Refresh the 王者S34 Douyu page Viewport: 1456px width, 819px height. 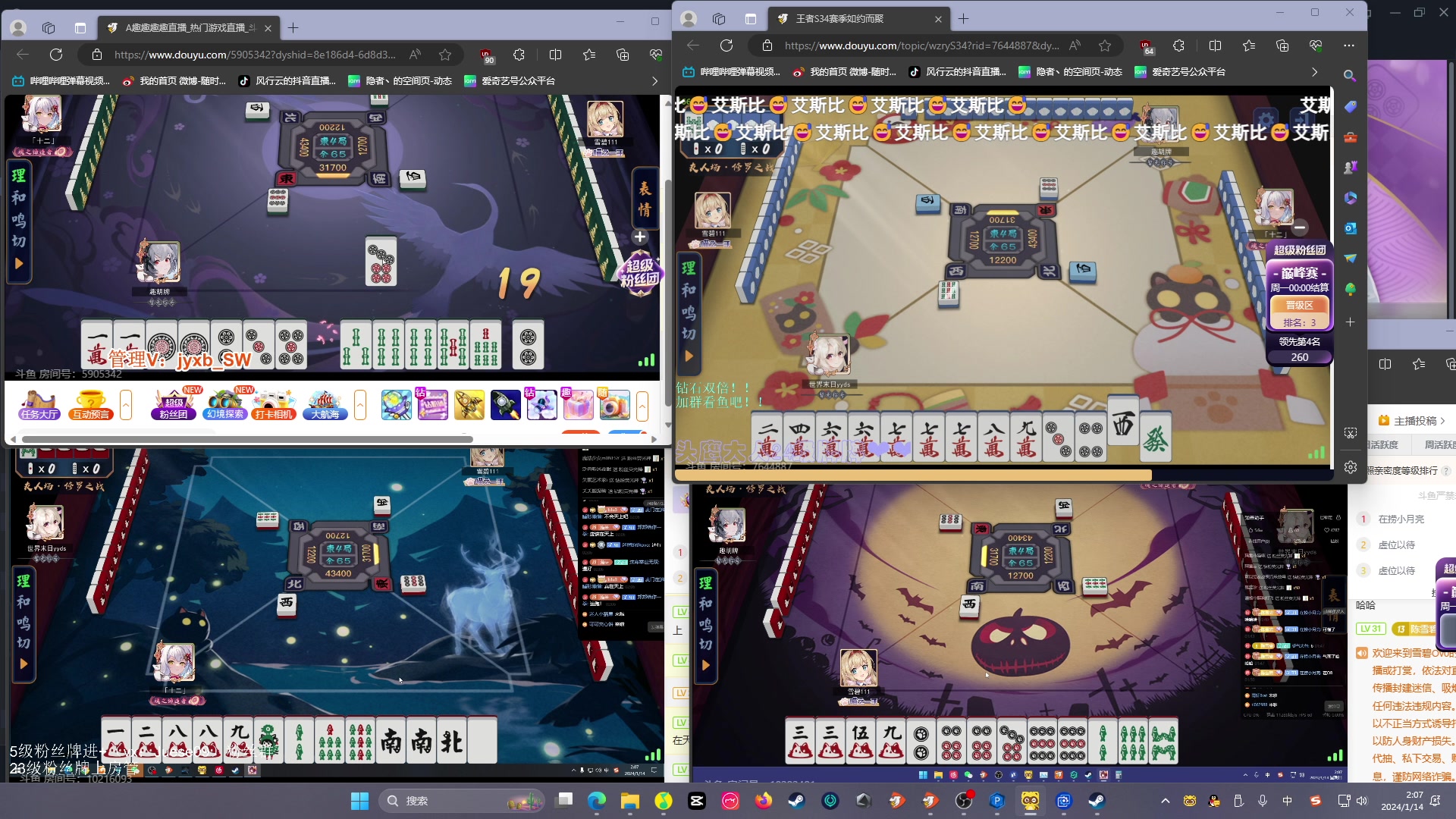pyautogui.click(x=726, y=45)
